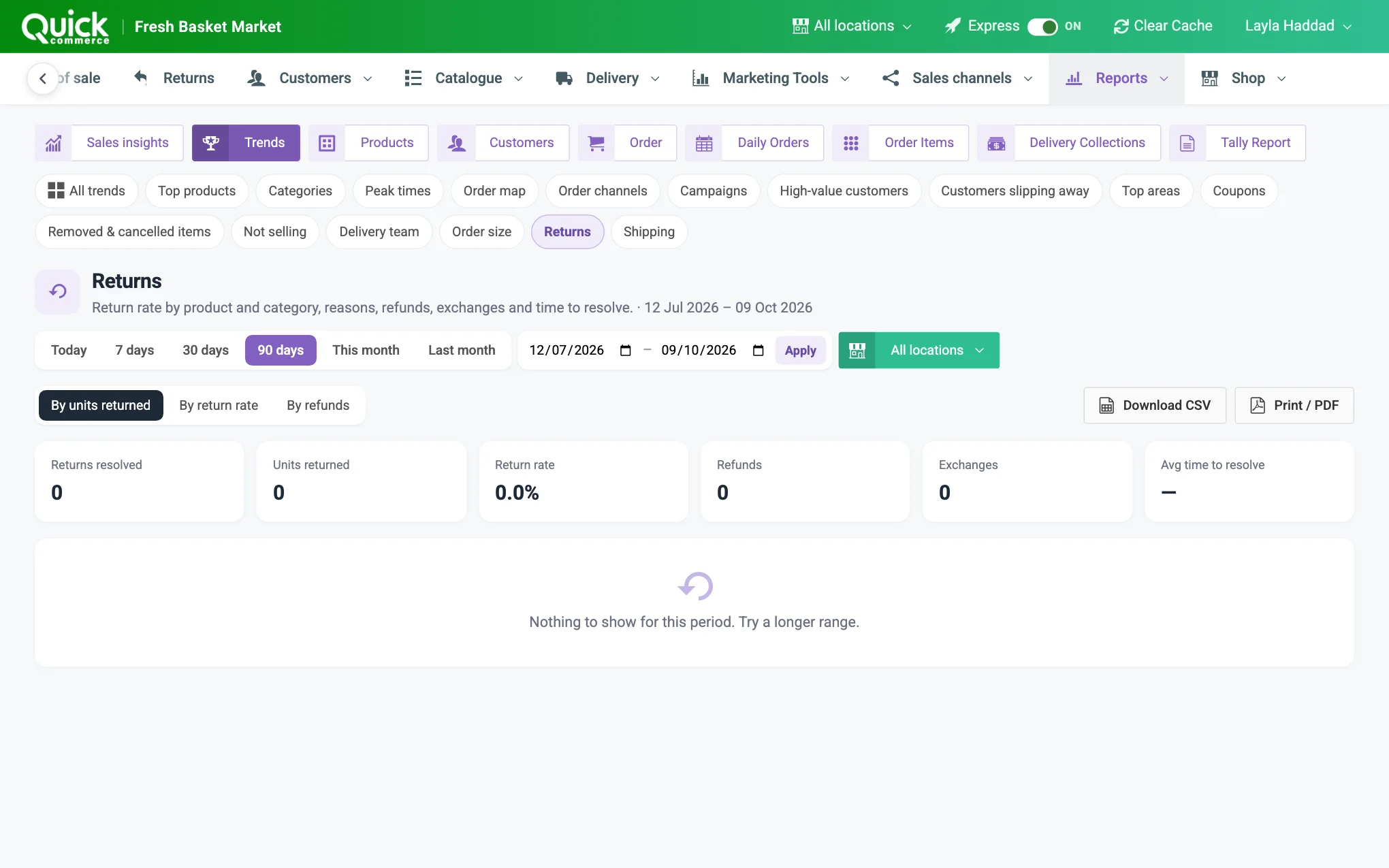Image resolution: width=1389 pixels, height=868 pixels.
Task: Click the Customers report person icon
Action: [456, 143]
